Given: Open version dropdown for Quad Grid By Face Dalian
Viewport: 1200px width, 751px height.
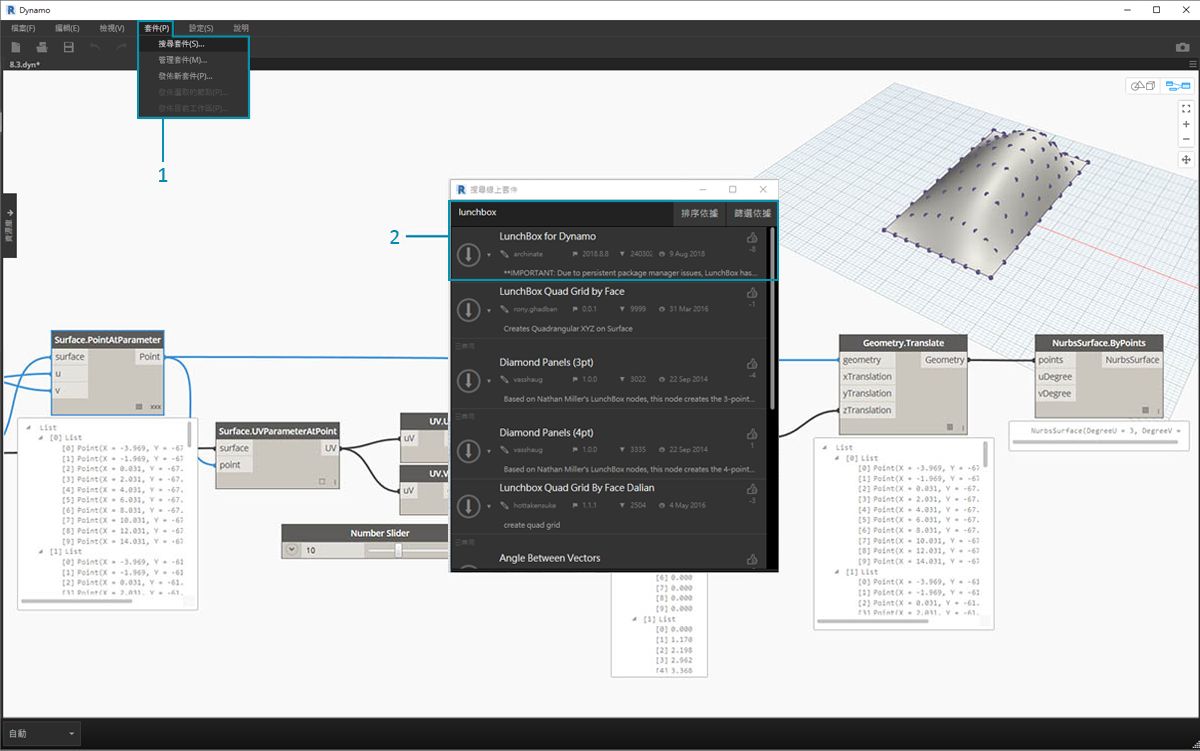Looking at the screenshot, I should (x=489, y=506).
